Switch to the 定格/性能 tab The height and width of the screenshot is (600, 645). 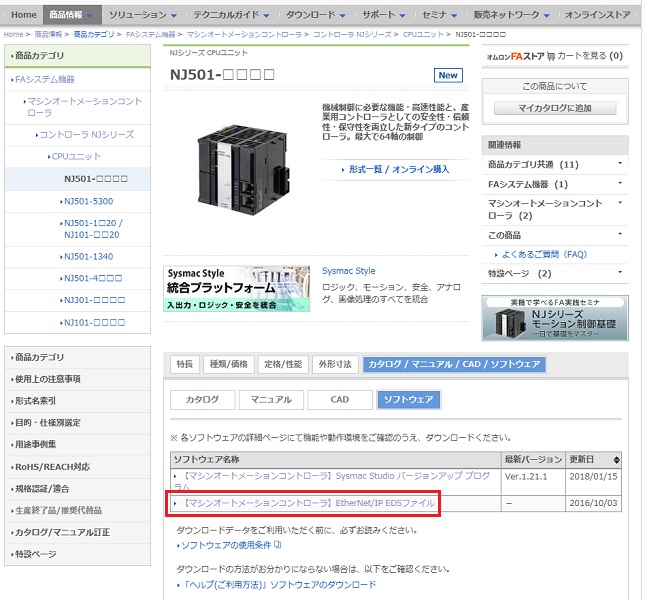(283, 364)
